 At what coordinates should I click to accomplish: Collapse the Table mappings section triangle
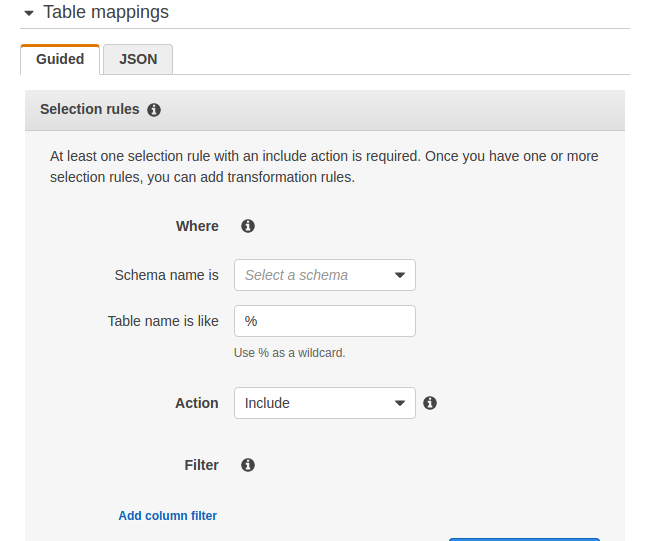pyautogui.click(x=28, y=13)
